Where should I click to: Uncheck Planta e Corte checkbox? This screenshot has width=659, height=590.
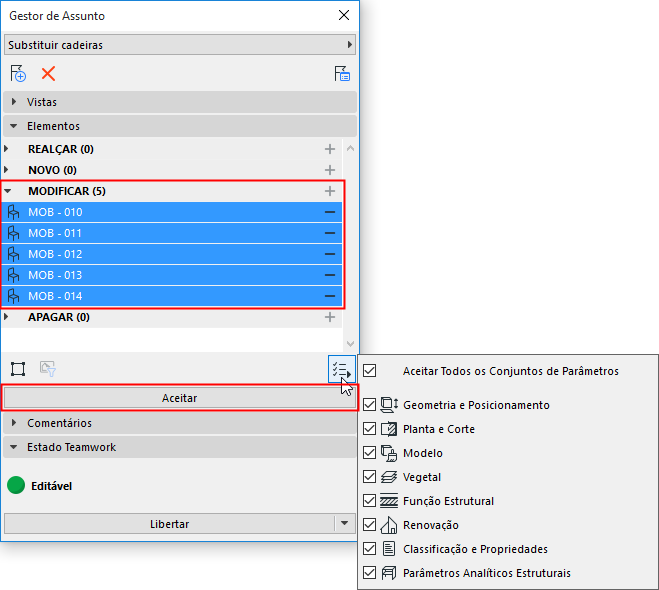369,429
